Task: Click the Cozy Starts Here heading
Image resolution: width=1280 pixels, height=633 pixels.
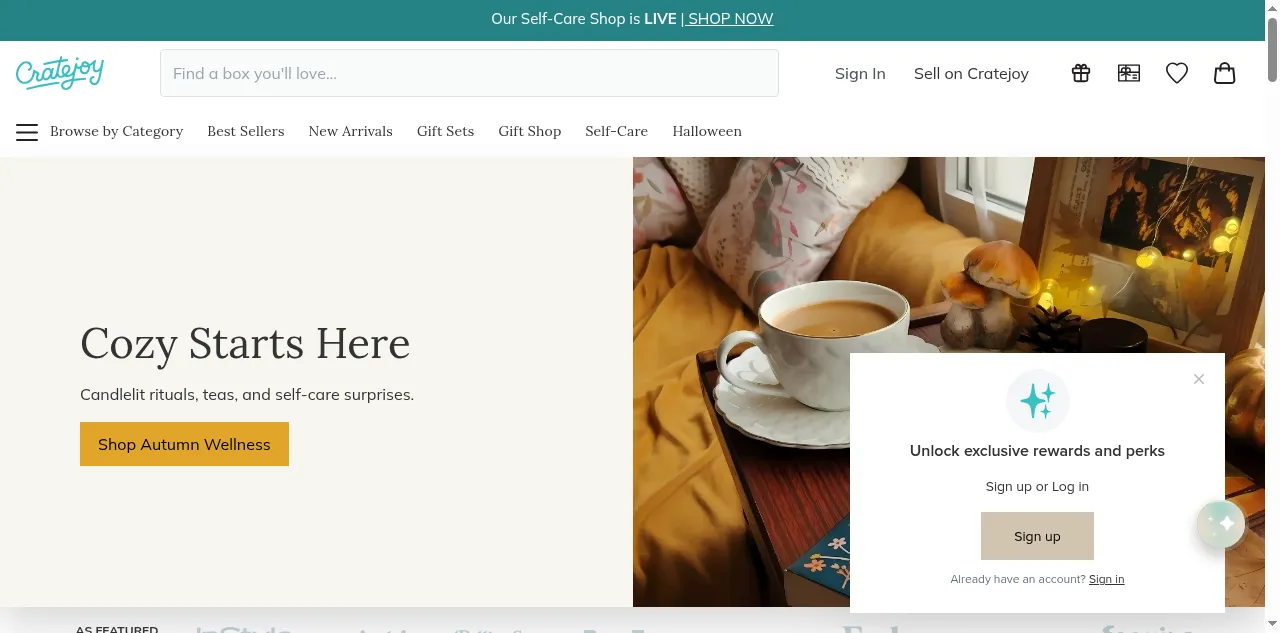Action: click(x=245, y=343)
